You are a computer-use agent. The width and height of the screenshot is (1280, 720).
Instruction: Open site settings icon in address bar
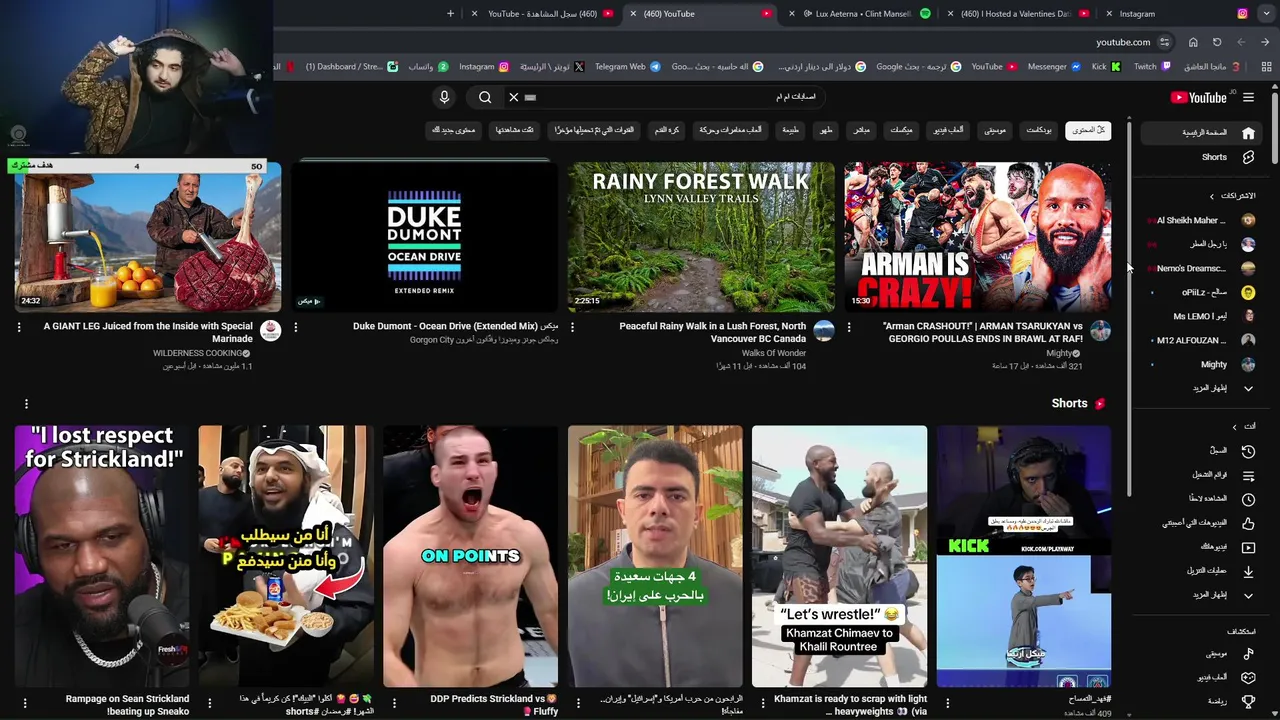pos(1164,42)
